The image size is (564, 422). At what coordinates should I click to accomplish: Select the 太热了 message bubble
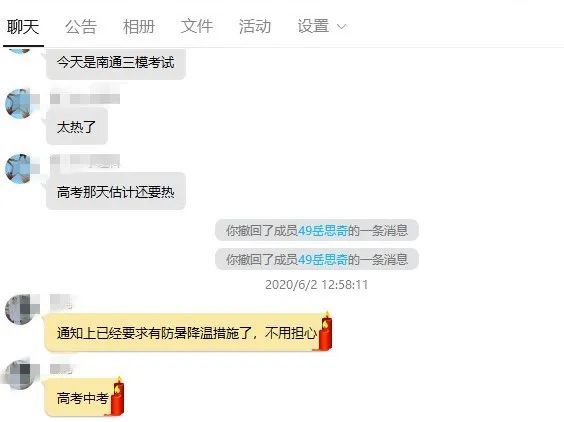click(77, 127)
